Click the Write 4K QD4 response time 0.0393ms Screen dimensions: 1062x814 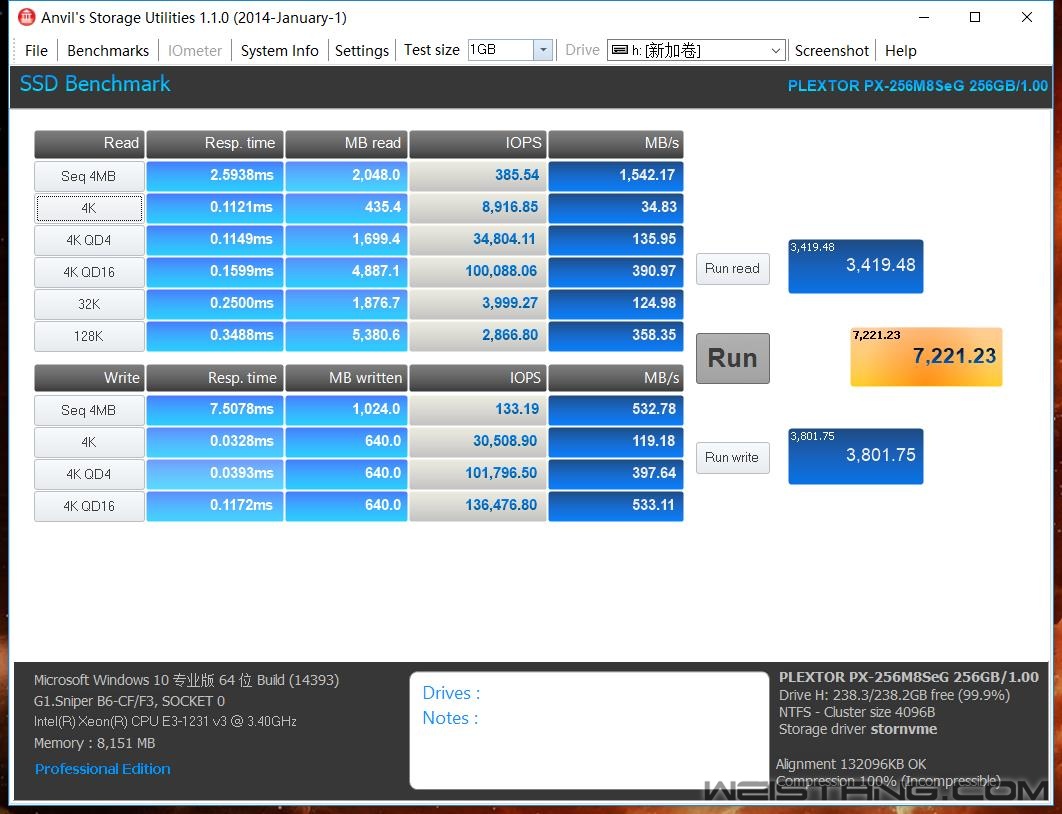tap(215, 473)
